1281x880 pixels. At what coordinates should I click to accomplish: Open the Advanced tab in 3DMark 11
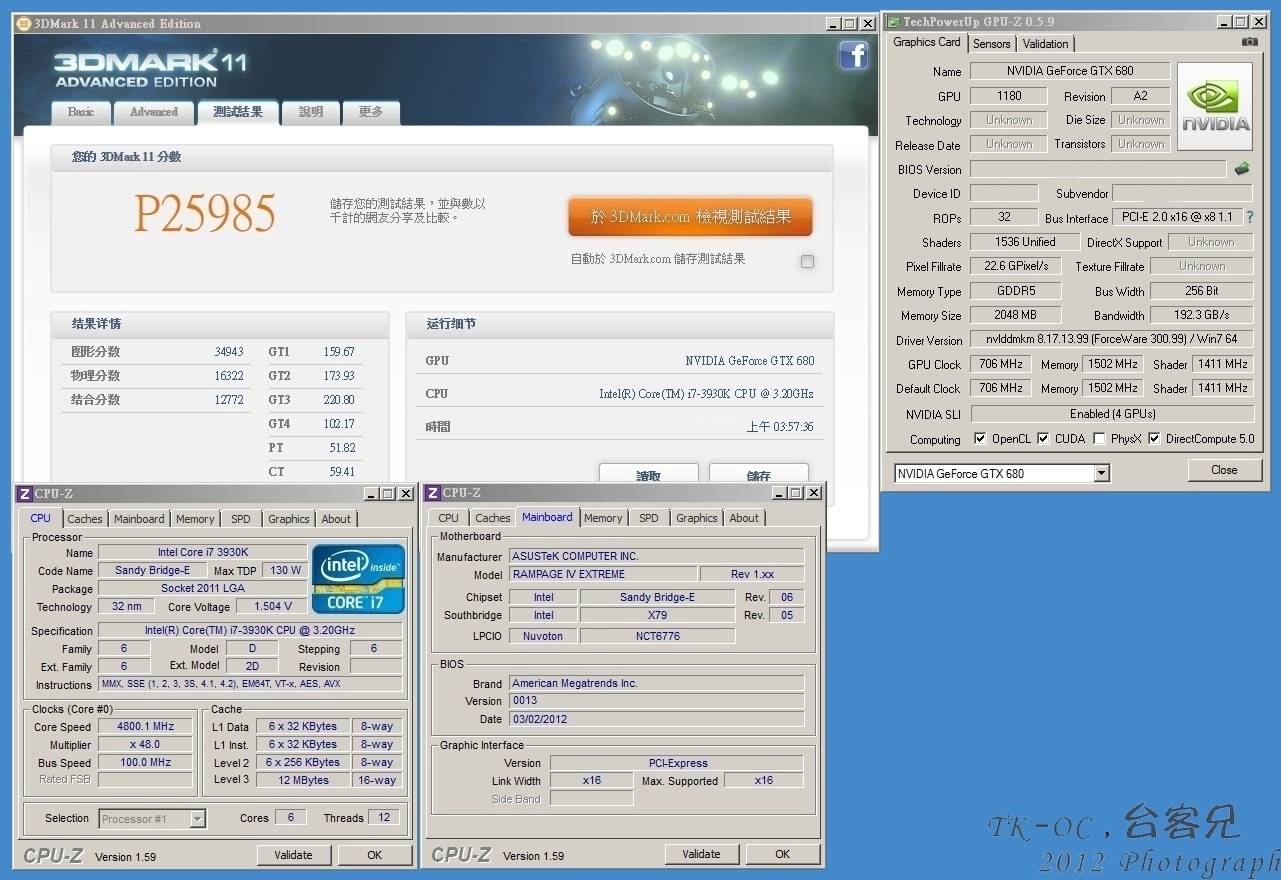pyautogui.click(x=153, y=112)
